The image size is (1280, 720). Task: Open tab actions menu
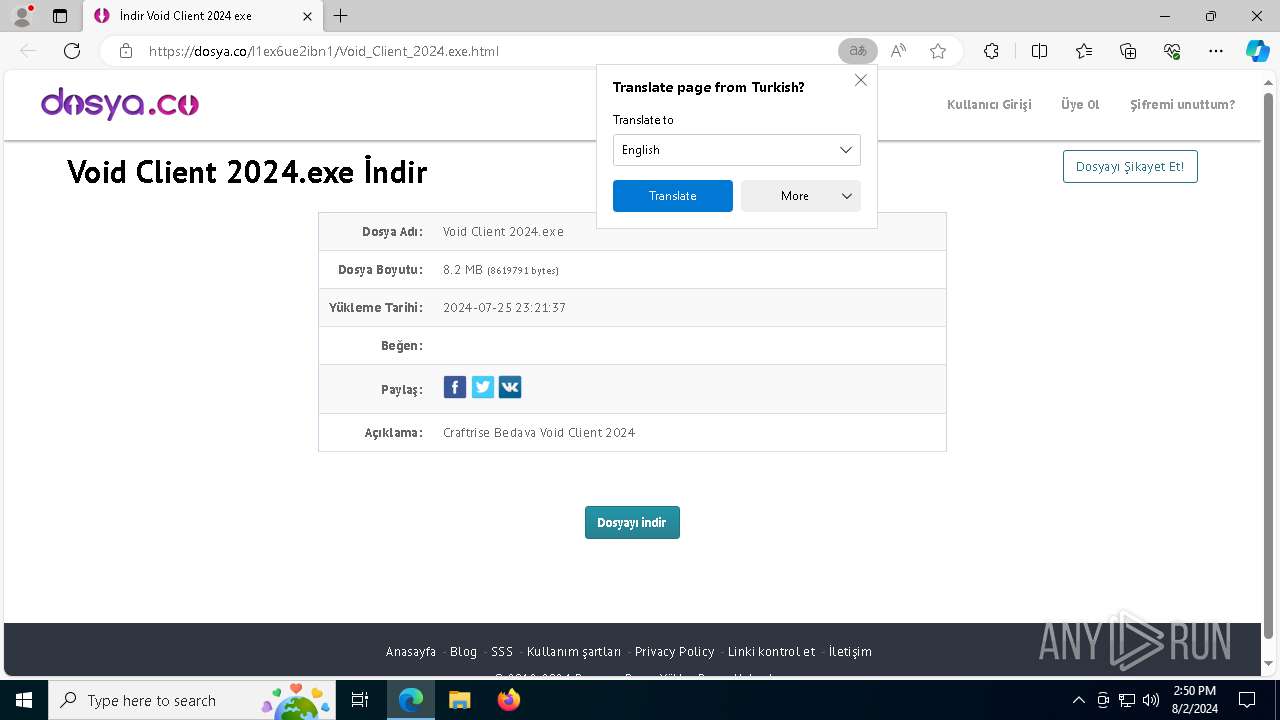60,16
